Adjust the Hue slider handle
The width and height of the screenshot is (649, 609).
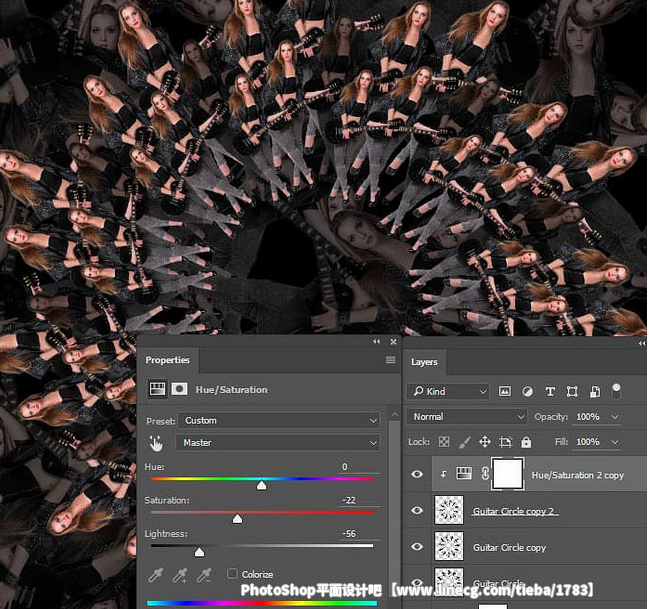point(261,485)
